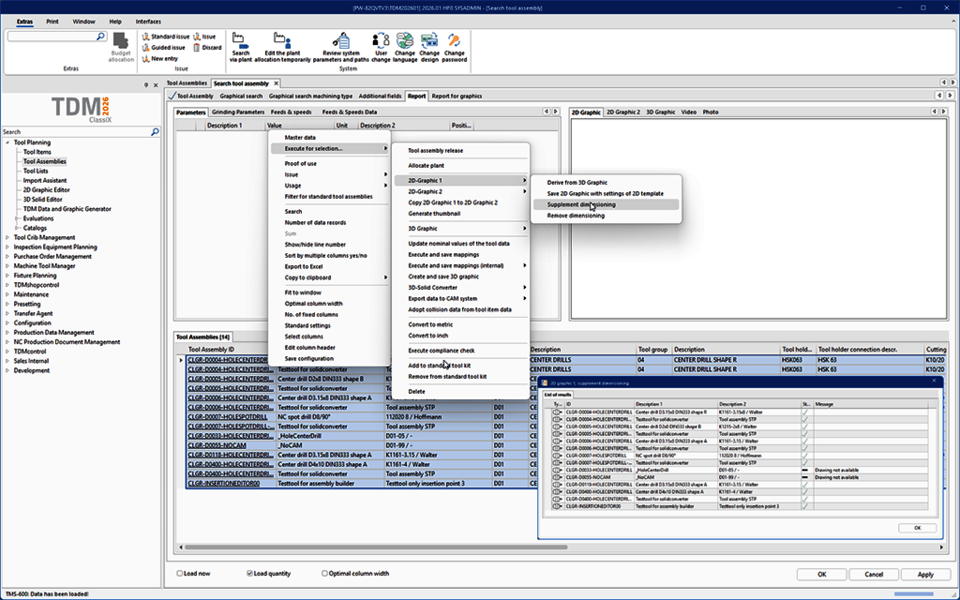Click the Change design icon

pos(431,40)
